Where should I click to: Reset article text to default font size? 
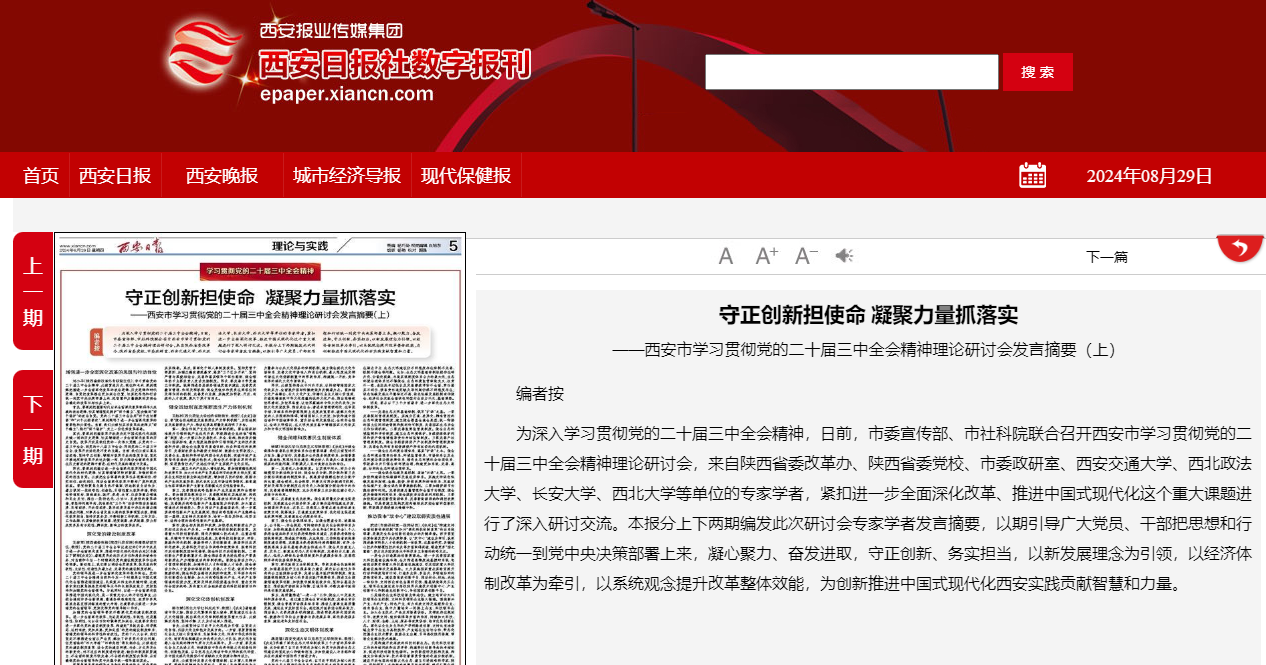[x=726, y=257]
